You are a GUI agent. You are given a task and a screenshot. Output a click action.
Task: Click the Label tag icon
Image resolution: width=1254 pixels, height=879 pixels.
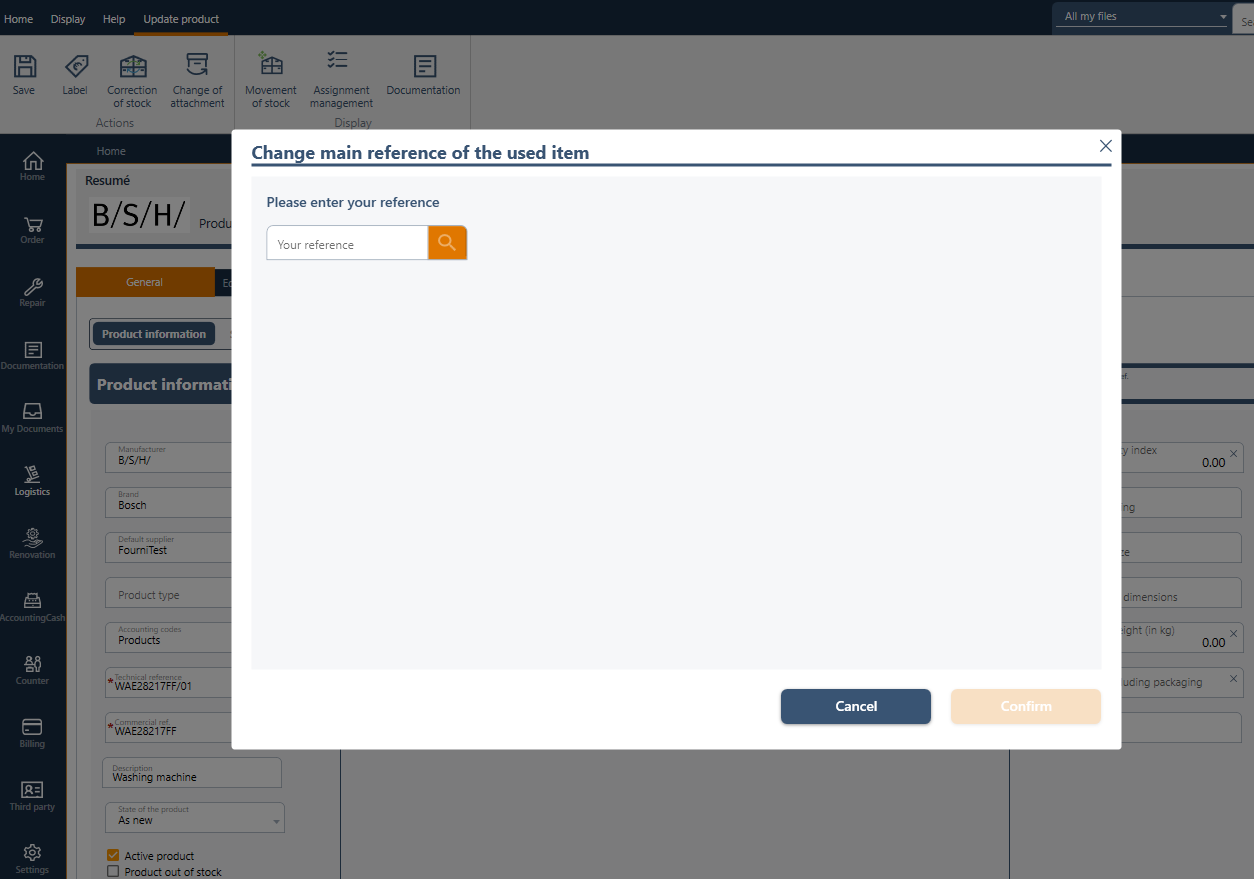tap(75, 67)
